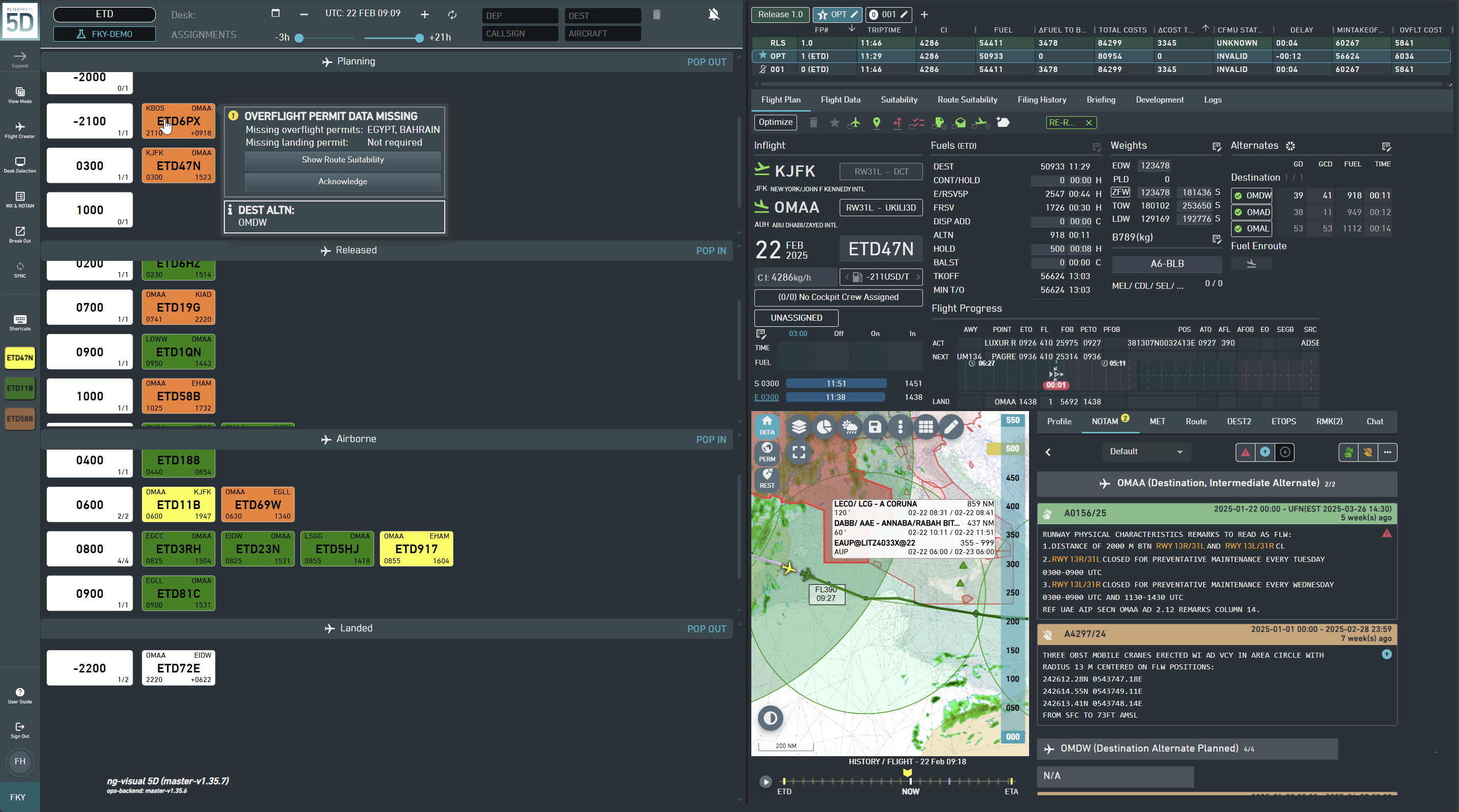Click the map save floppy icon
The image size is (1459, 812).
pos(875,426)
